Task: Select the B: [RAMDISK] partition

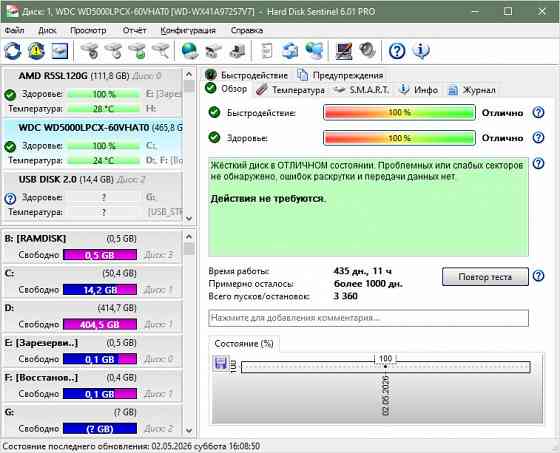Action: [x=93, y=247]
